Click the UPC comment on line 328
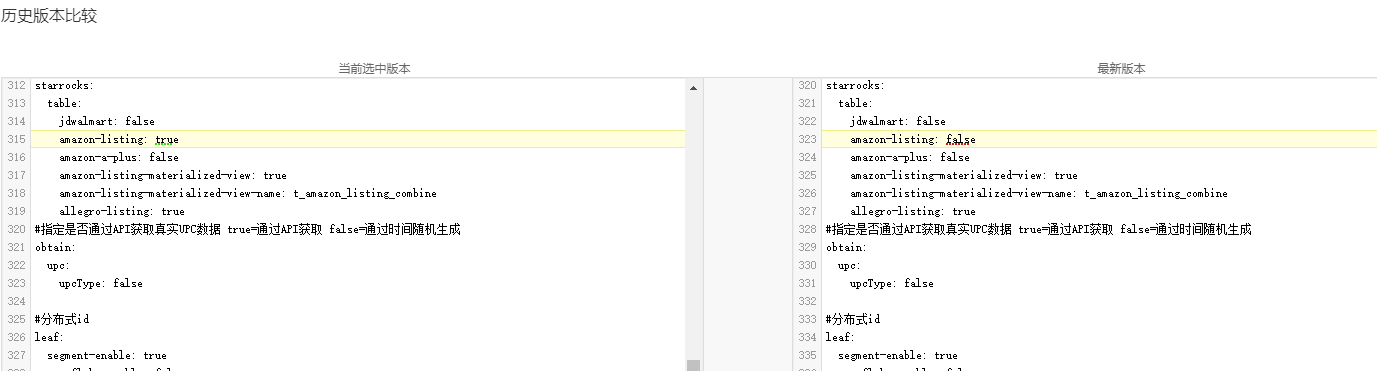Viewport: 1377px width, 371px height. (1038, 229)
